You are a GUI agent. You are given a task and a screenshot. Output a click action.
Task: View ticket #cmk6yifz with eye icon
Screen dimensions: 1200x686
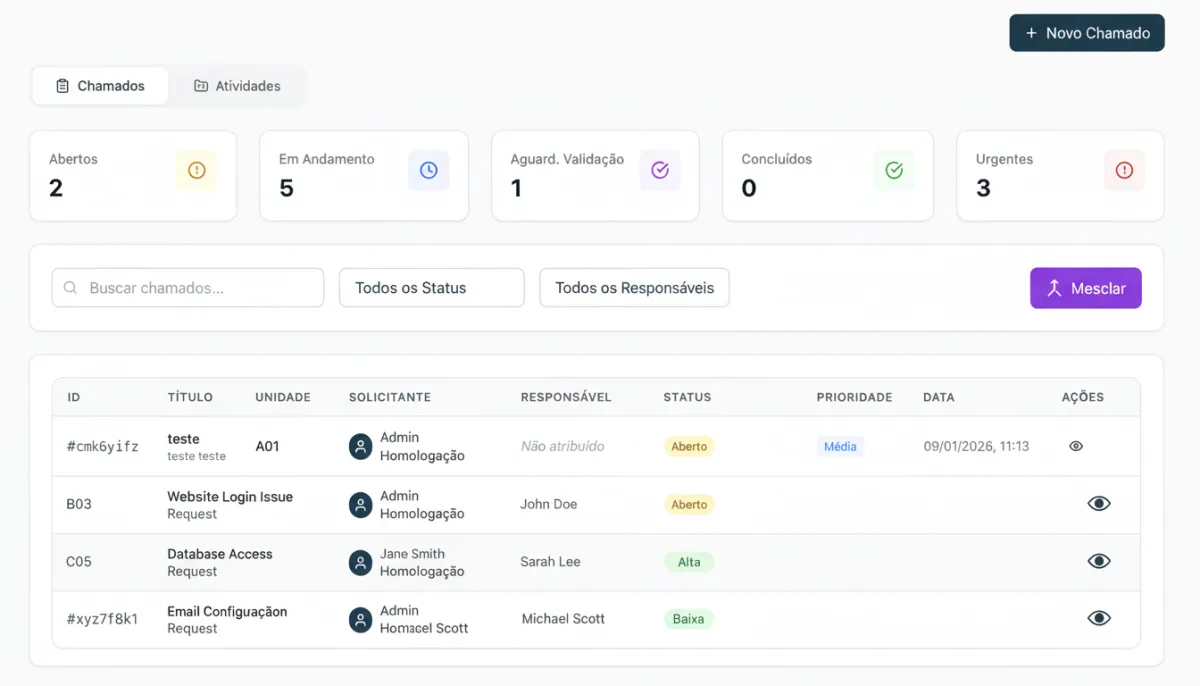click(1076, 446)
